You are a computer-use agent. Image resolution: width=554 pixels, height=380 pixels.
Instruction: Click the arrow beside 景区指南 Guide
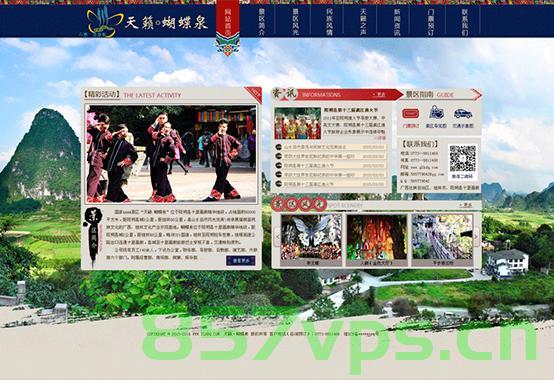click(x=477, y=95)
